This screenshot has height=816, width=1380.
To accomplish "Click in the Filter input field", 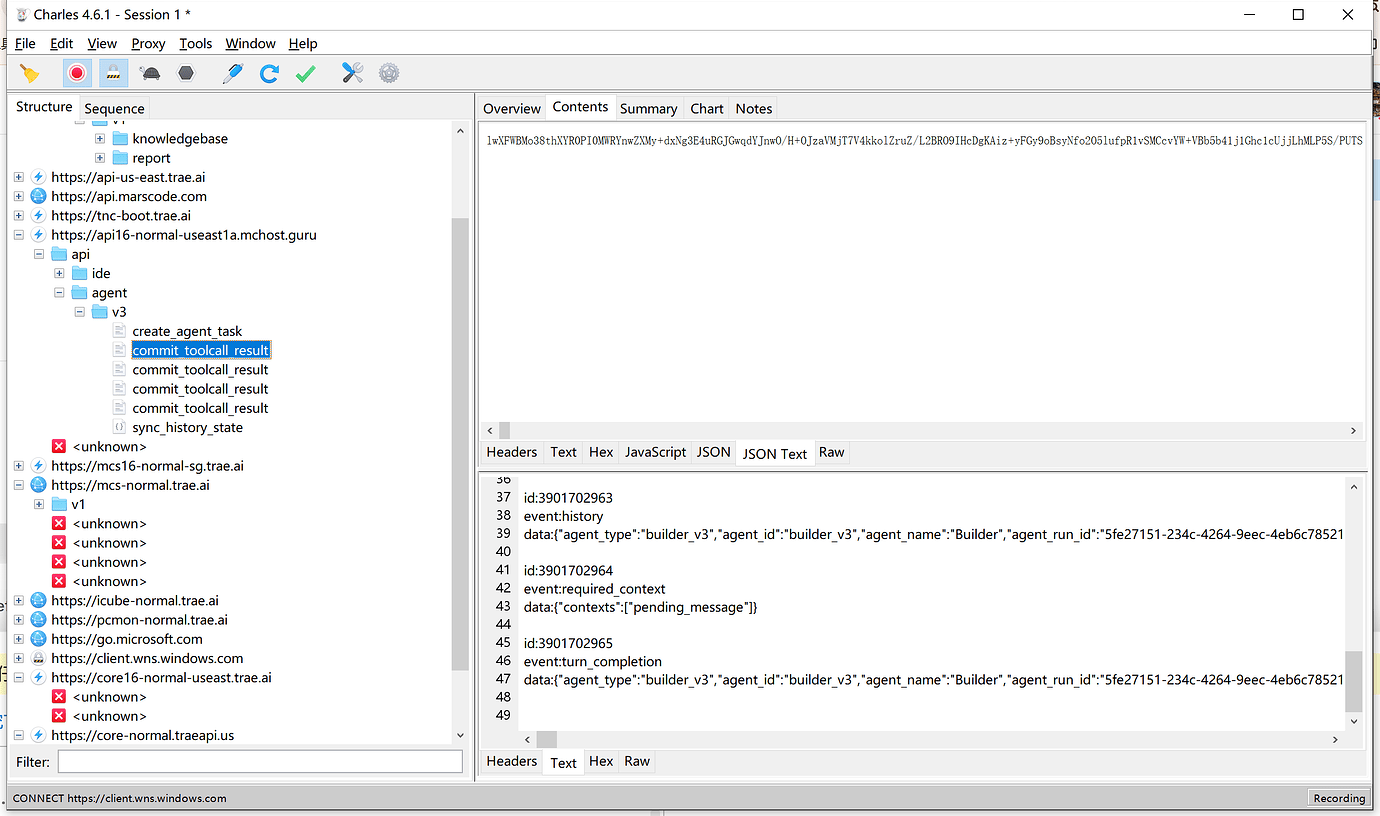I will pos(260,762).
